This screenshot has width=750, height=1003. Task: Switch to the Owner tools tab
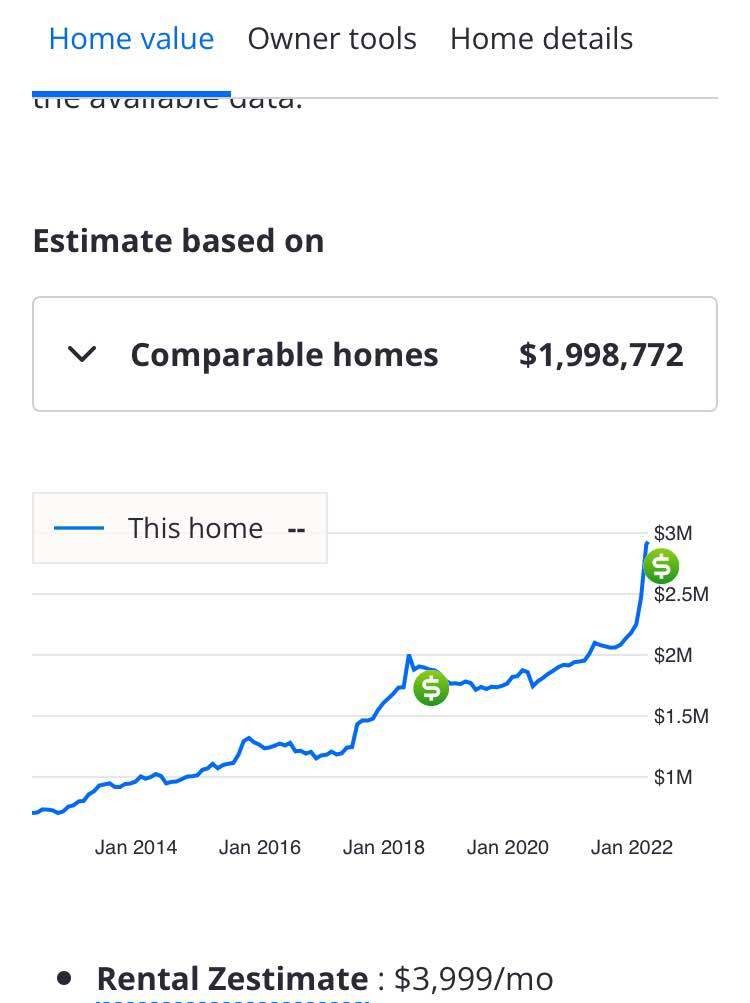pyautogui.click(x=331, y=38)
